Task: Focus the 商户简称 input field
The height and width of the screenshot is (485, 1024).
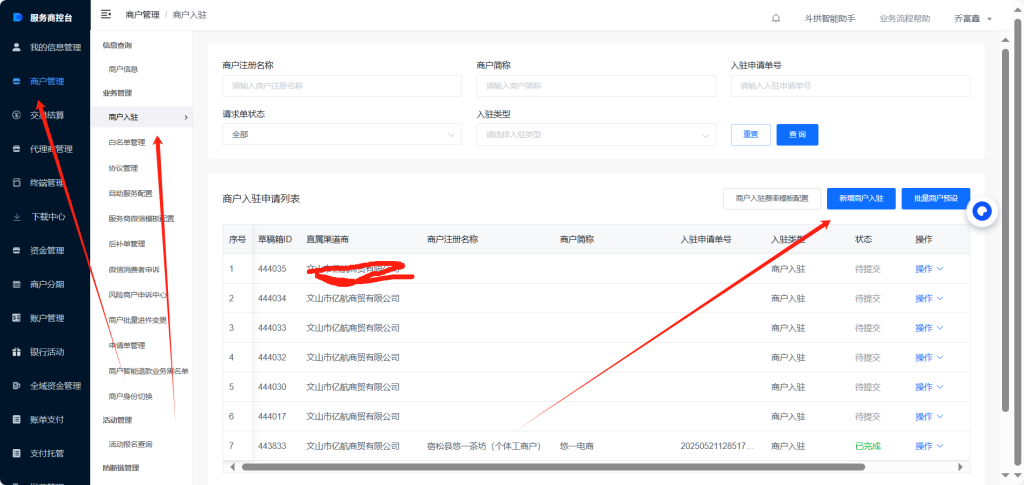Action: point(596,86)
